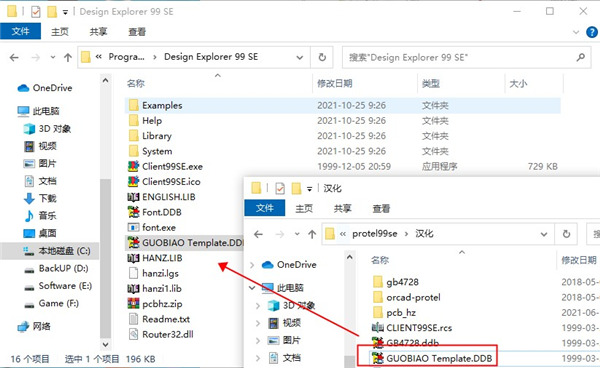Click the Client99SE.exe application icon
600x368 pixels.
(x=133, y=166)
